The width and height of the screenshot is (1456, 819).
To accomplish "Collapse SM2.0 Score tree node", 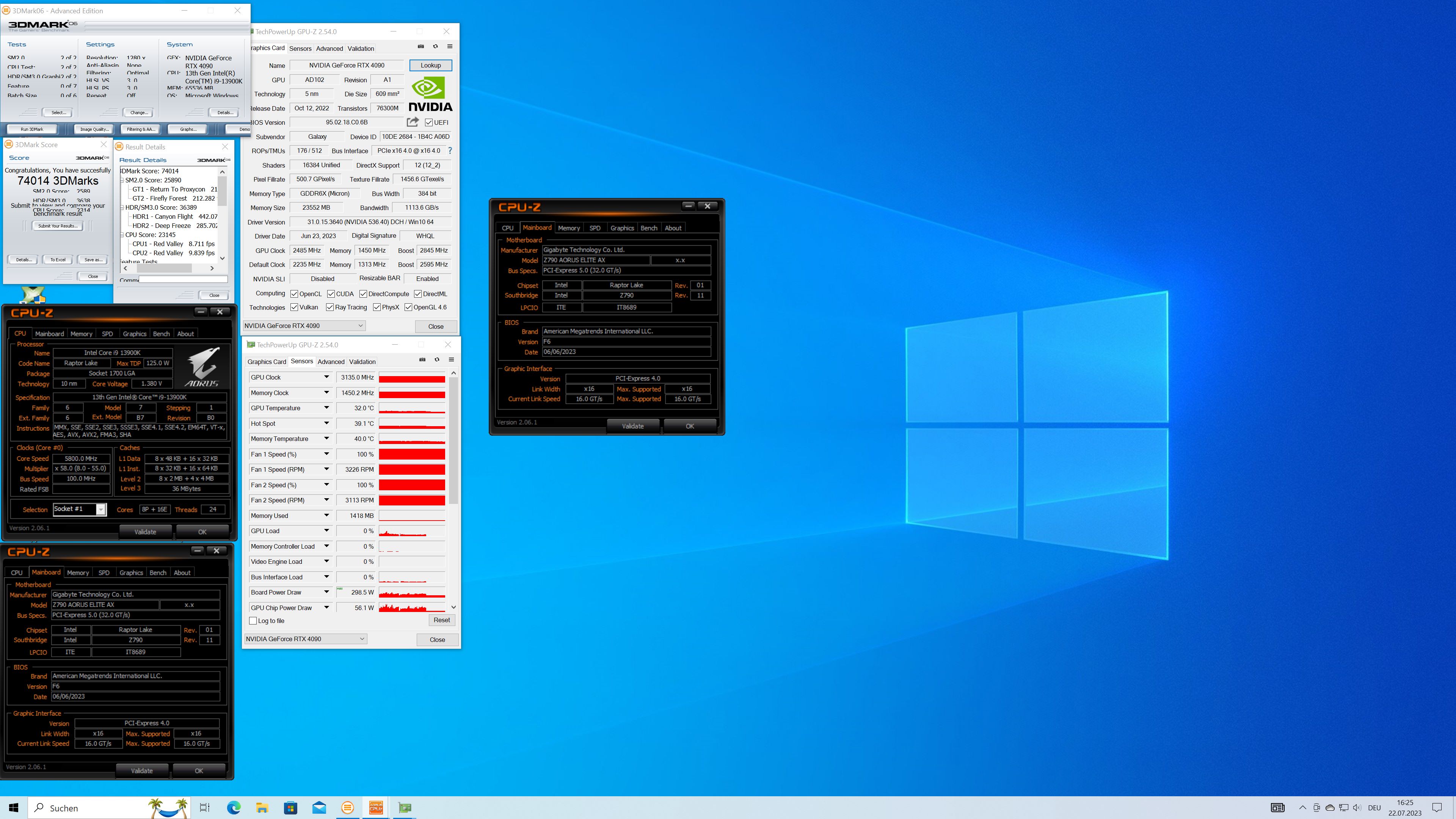I will point(121,180).
